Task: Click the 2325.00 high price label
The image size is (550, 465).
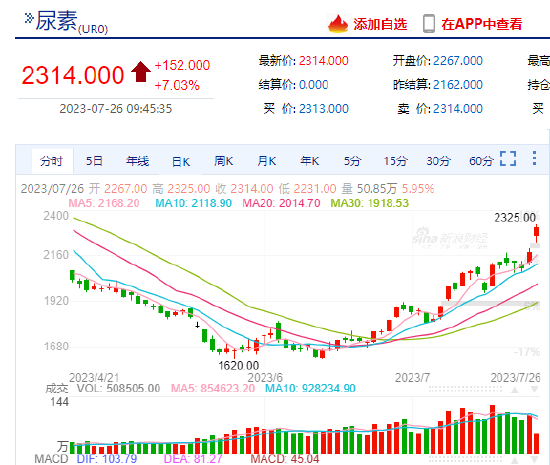Action: (x=515, y=218)
